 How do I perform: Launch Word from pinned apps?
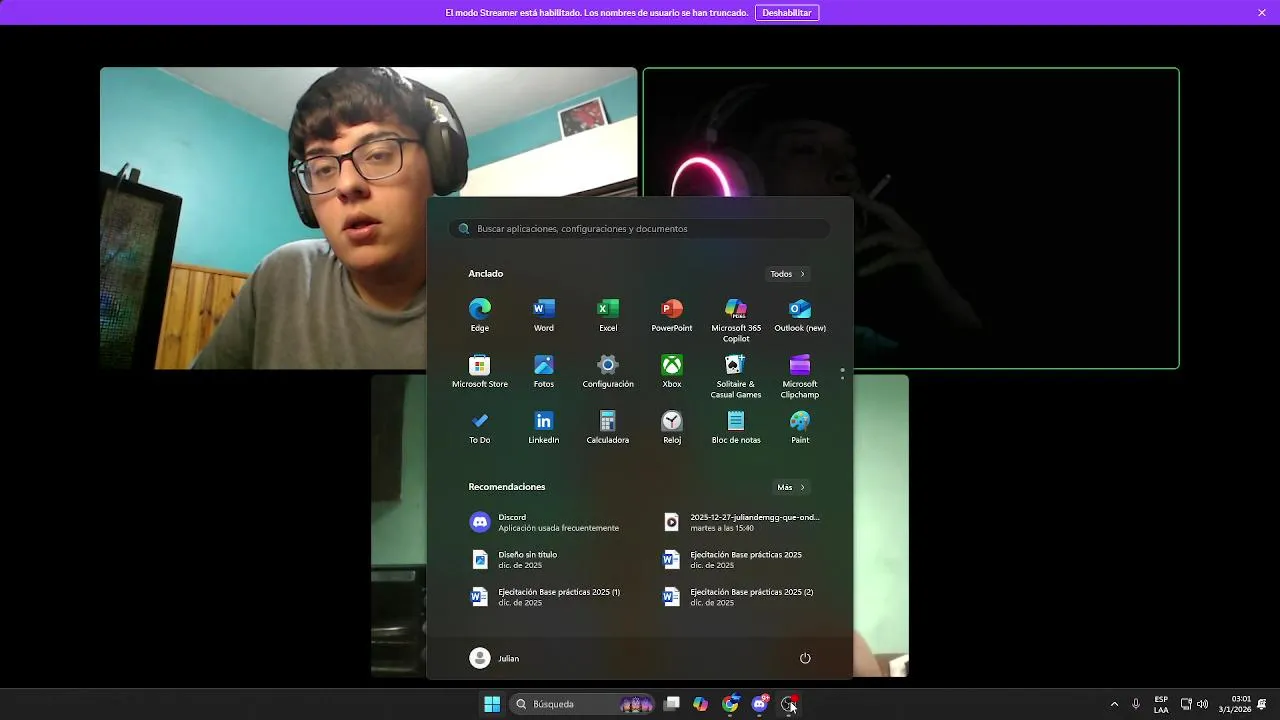[544, 314]
